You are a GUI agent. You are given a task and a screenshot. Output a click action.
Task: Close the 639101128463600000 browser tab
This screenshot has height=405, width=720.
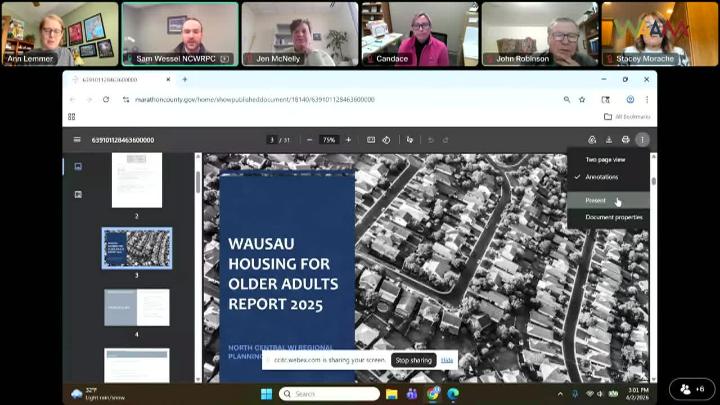pyautogui.click(x=168, y=79)
